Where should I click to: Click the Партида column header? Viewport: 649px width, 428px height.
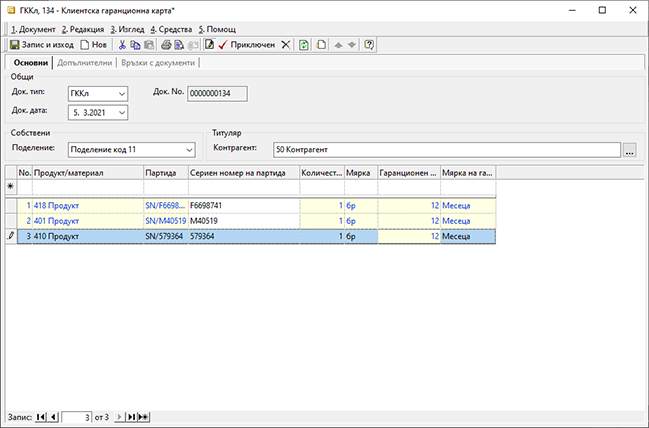[166, 173]
